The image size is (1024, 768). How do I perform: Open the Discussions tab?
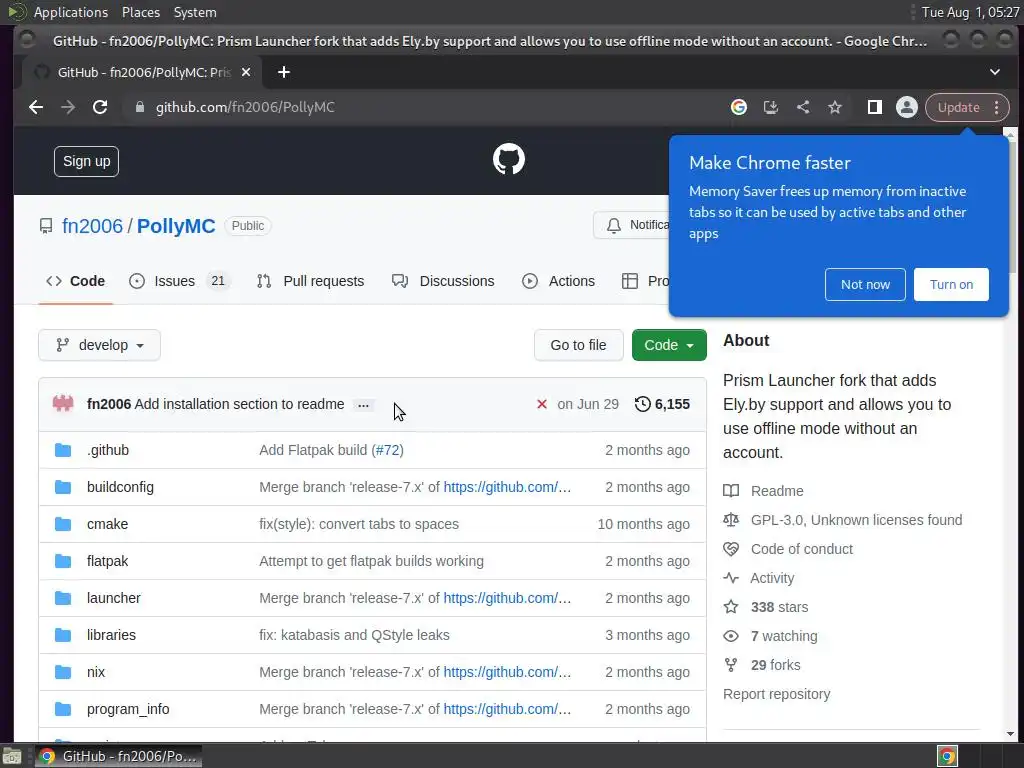pos(443,281)
